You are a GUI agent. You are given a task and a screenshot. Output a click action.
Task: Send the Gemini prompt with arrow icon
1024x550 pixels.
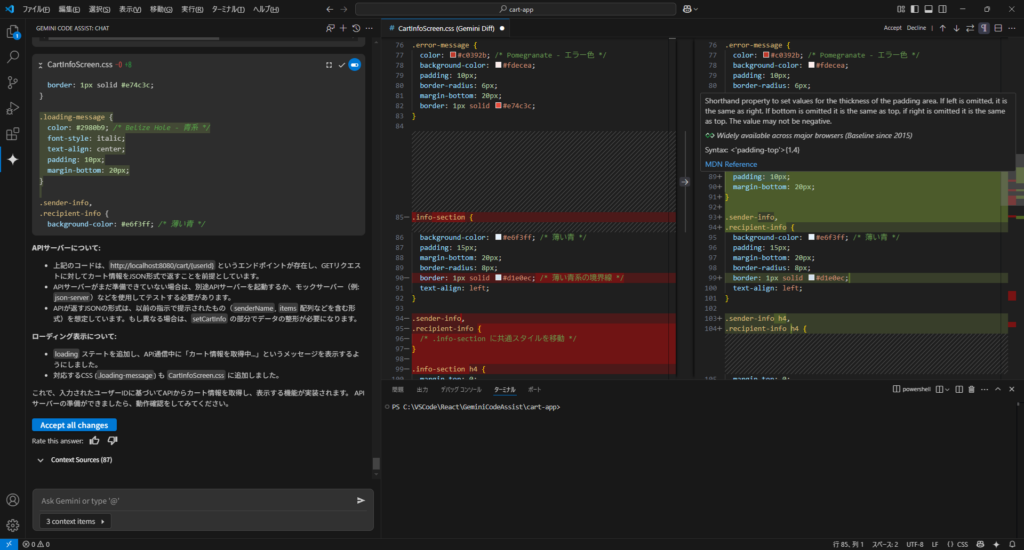click(x=360, y=500)
